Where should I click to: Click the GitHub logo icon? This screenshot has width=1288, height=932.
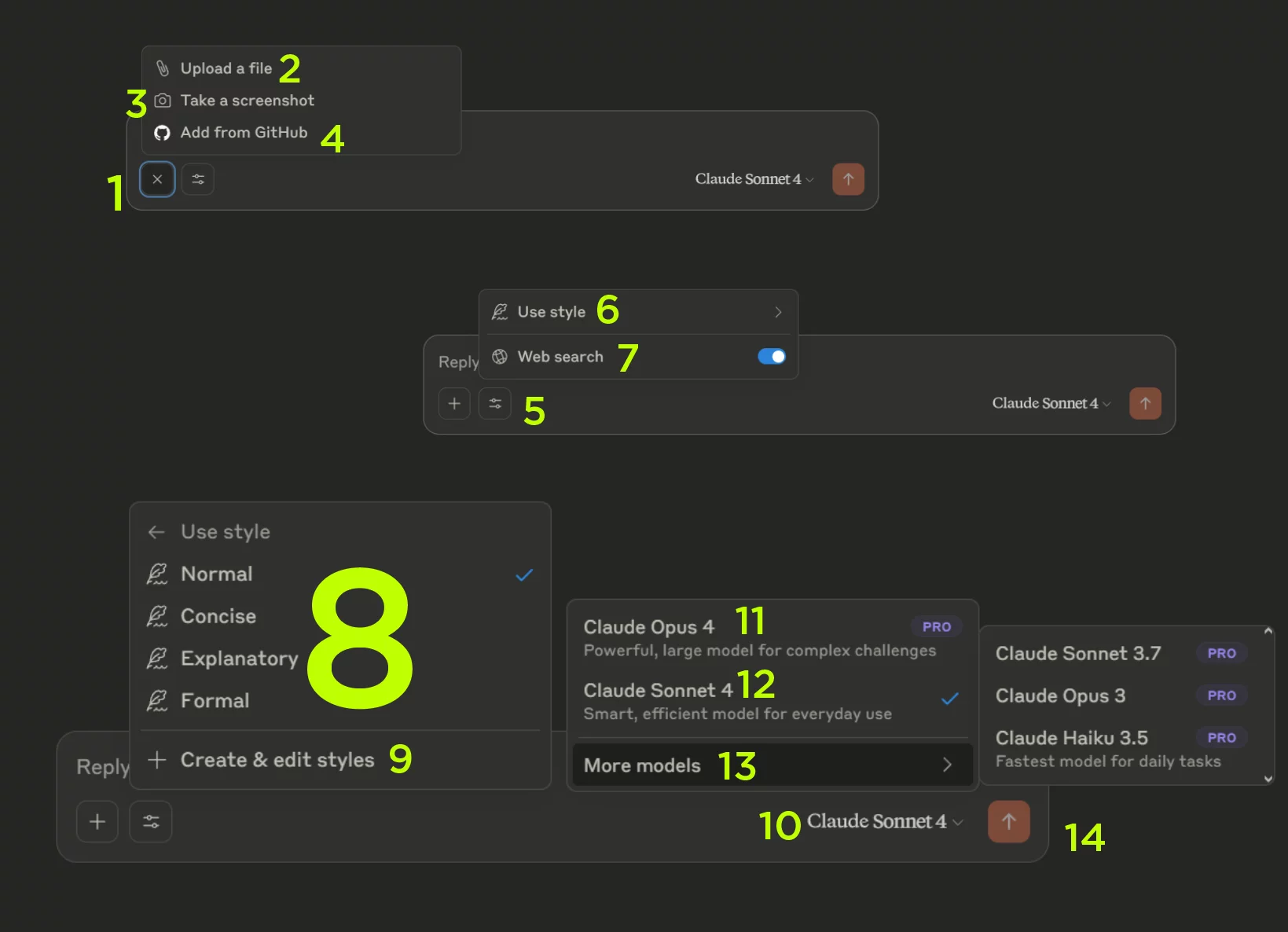click(163, 133)
